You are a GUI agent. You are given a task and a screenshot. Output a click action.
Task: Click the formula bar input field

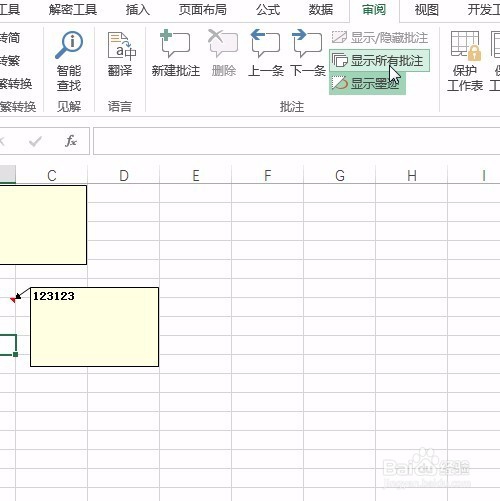click(296, 141)
